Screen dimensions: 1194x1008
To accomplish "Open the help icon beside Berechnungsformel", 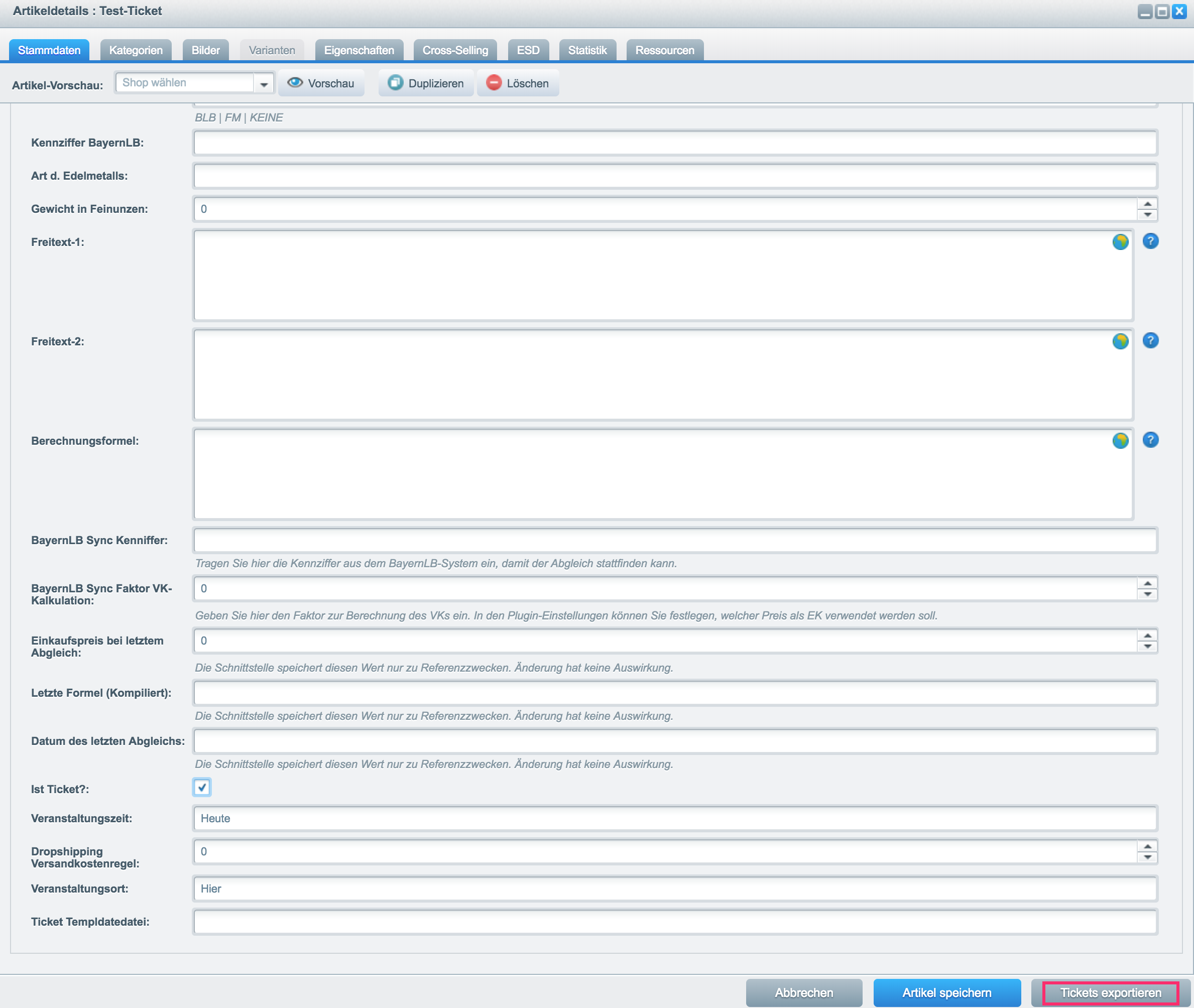I will [x=1150, y=440].
